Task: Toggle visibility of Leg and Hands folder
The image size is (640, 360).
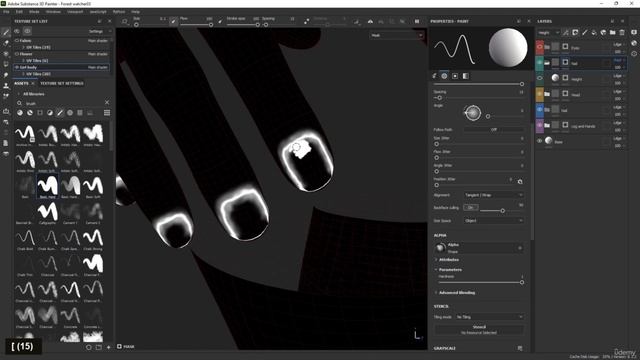Action: (x=540, y=126)
